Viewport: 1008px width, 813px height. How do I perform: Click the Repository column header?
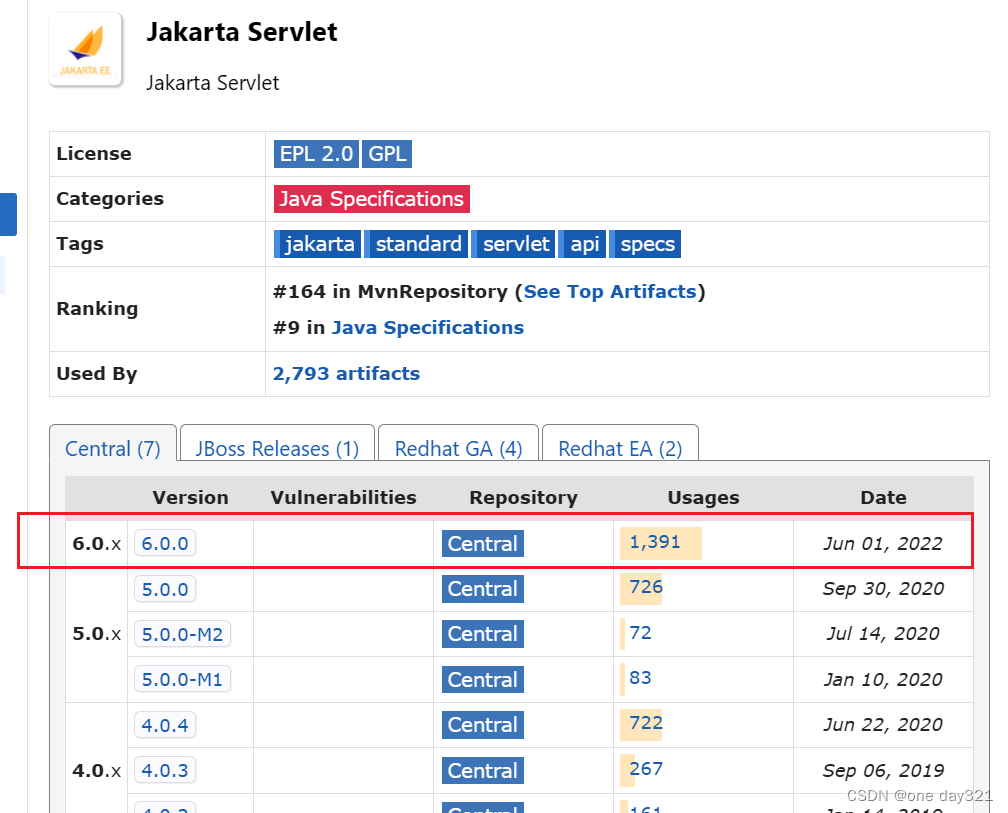(523, 497)
